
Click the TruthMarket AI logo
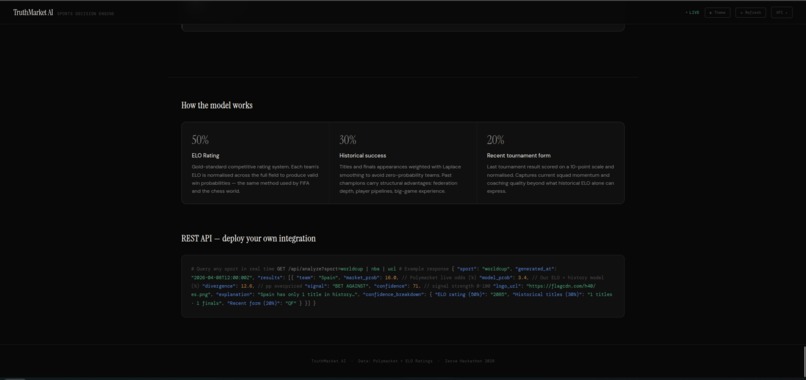click(x=33, y=12)
